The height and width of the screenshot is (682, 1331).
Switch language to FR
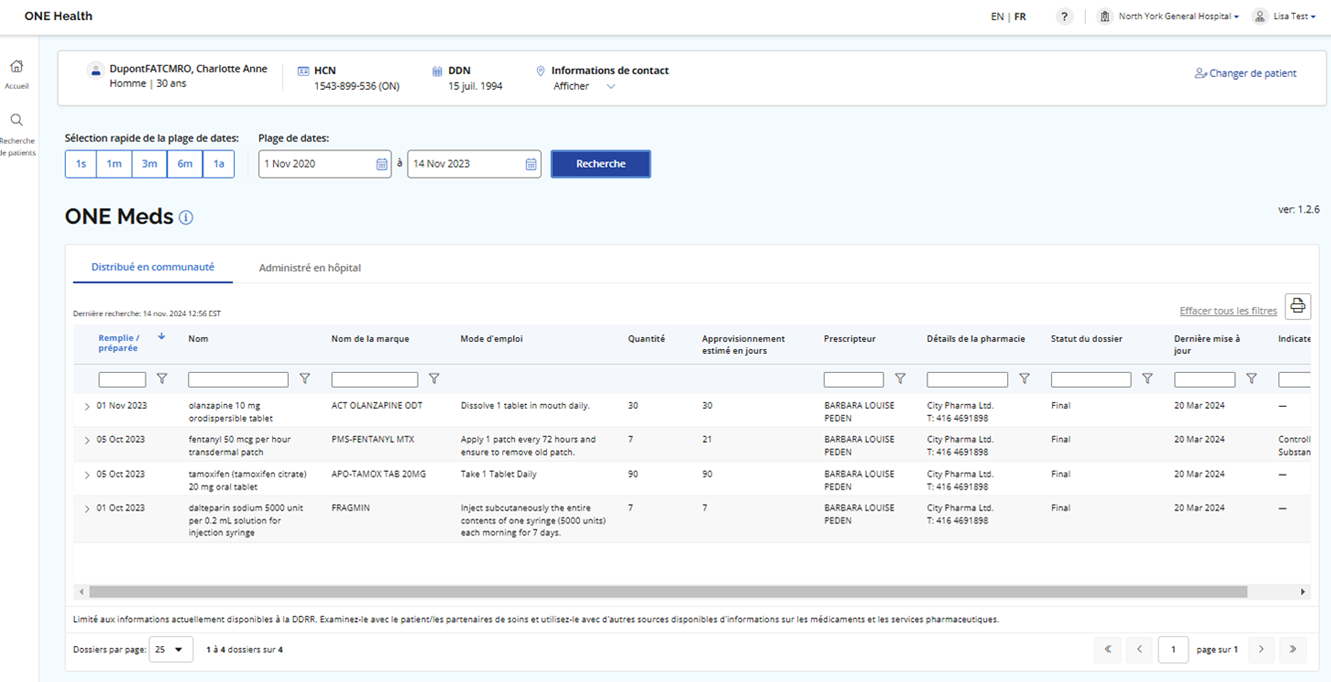1020,17
